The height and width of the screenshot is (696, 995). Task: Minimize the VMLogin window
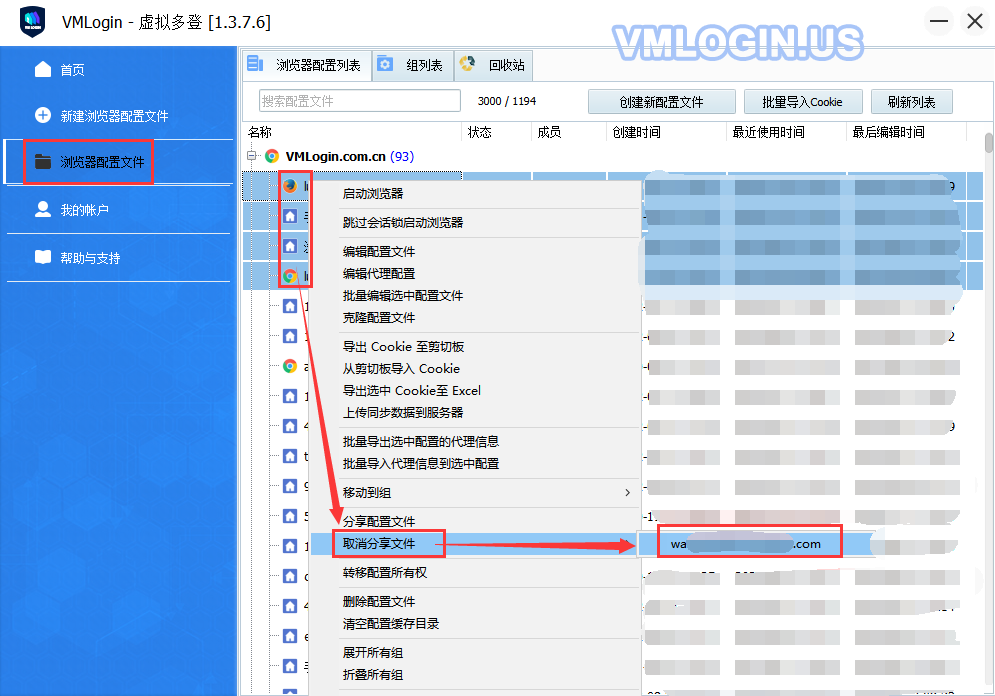click(939, 21)
